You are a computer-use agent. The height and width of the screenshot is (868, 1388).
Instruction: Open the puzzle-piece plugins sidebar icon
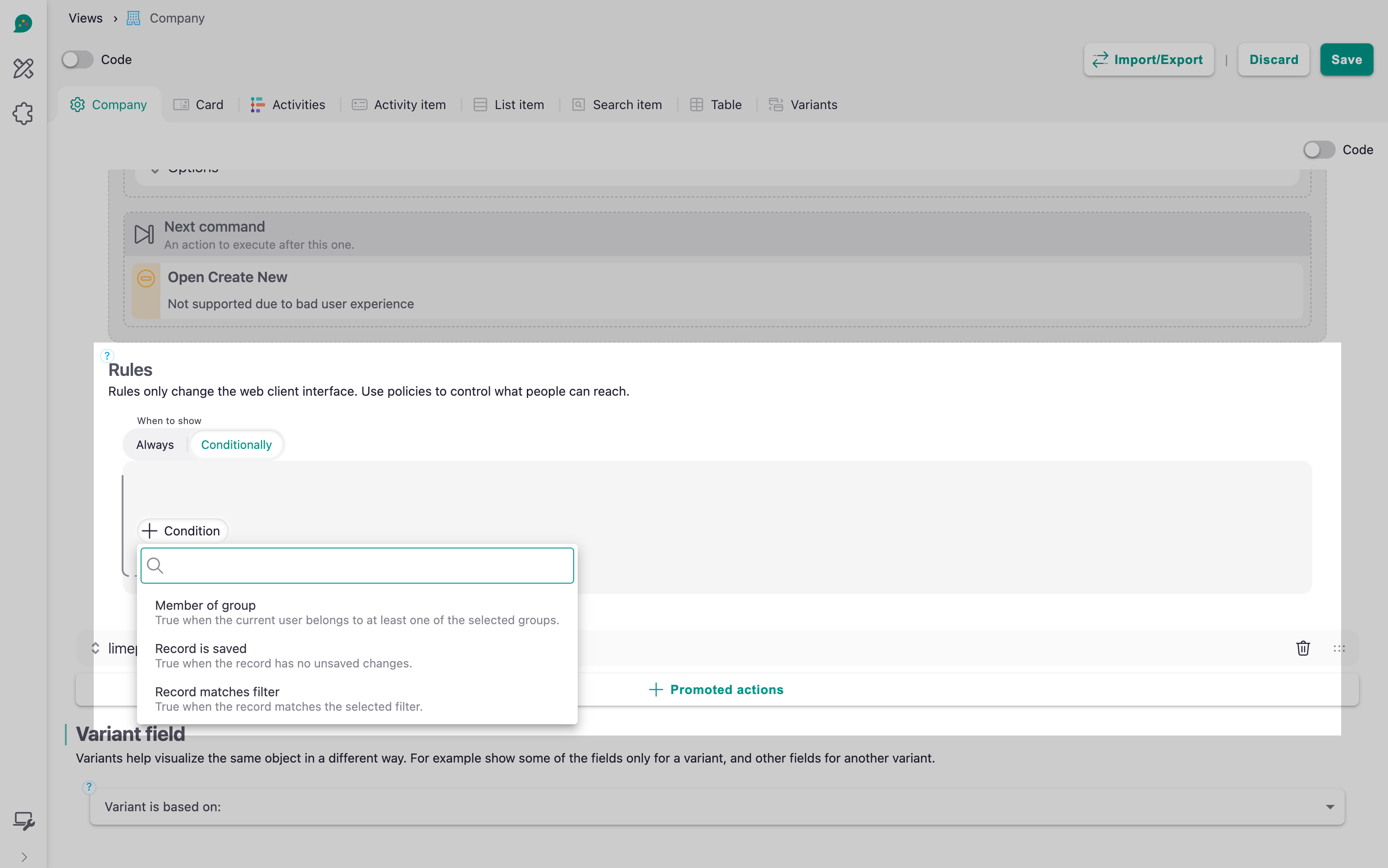pyautogui.click(x=23, y=113)
